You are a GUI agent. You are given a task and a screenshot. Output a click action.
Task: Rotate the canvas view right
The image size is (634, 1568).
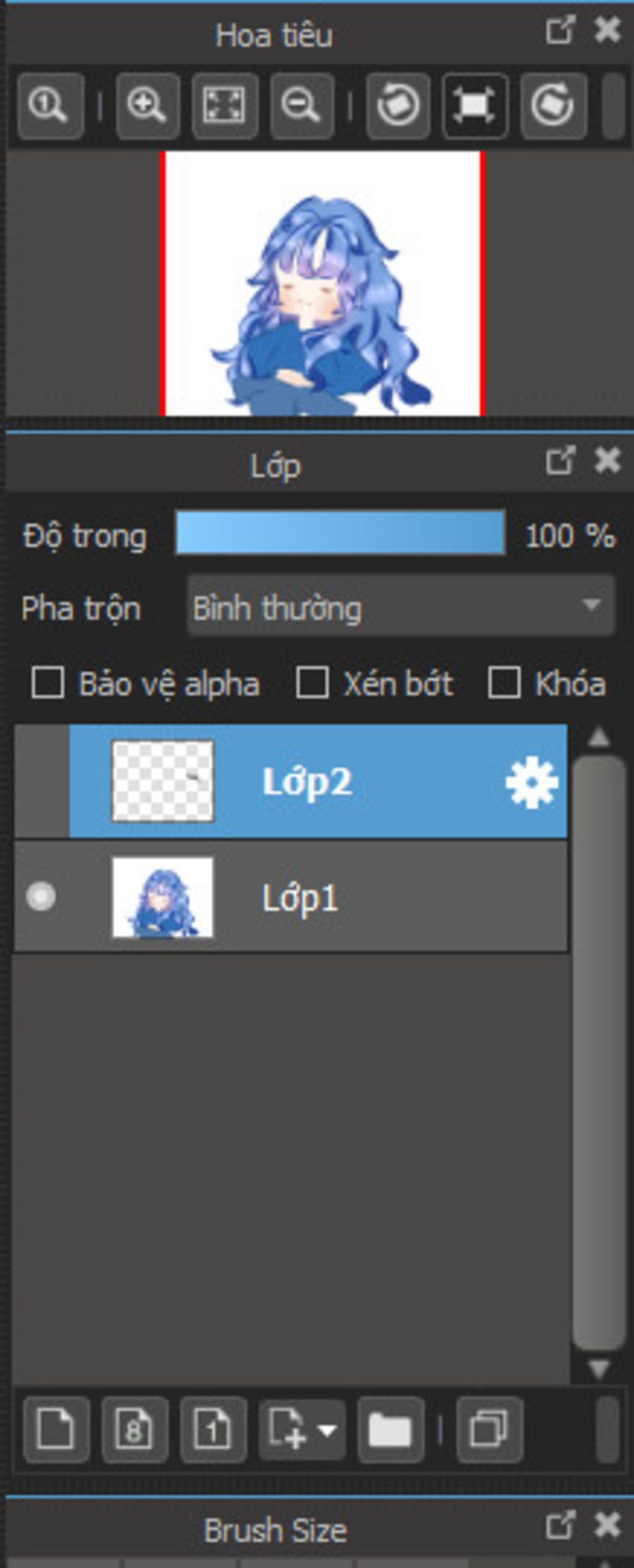tap(553, 105)
